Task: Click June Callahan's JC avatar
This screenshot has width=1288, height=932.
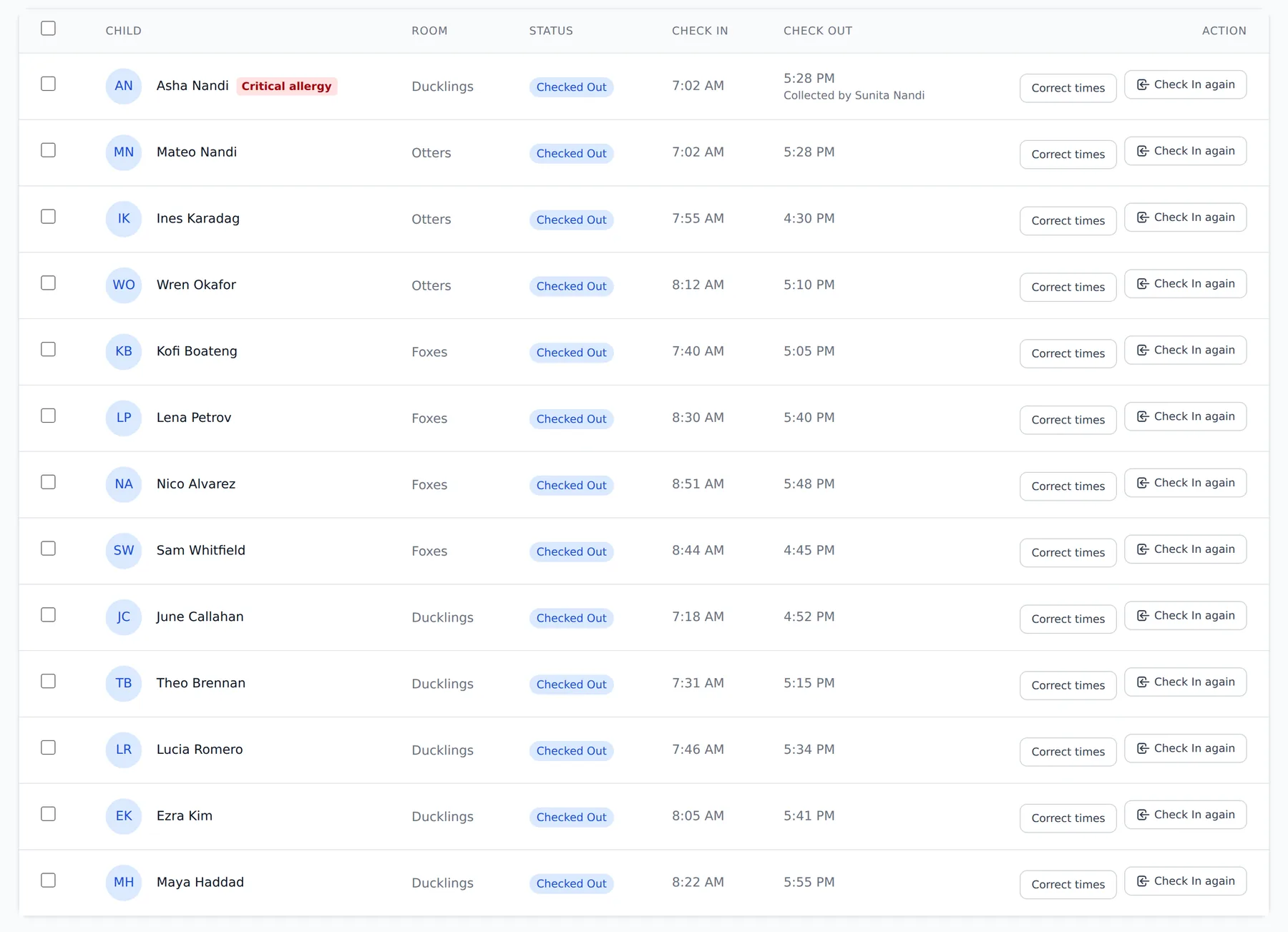Action: point(124,617)
